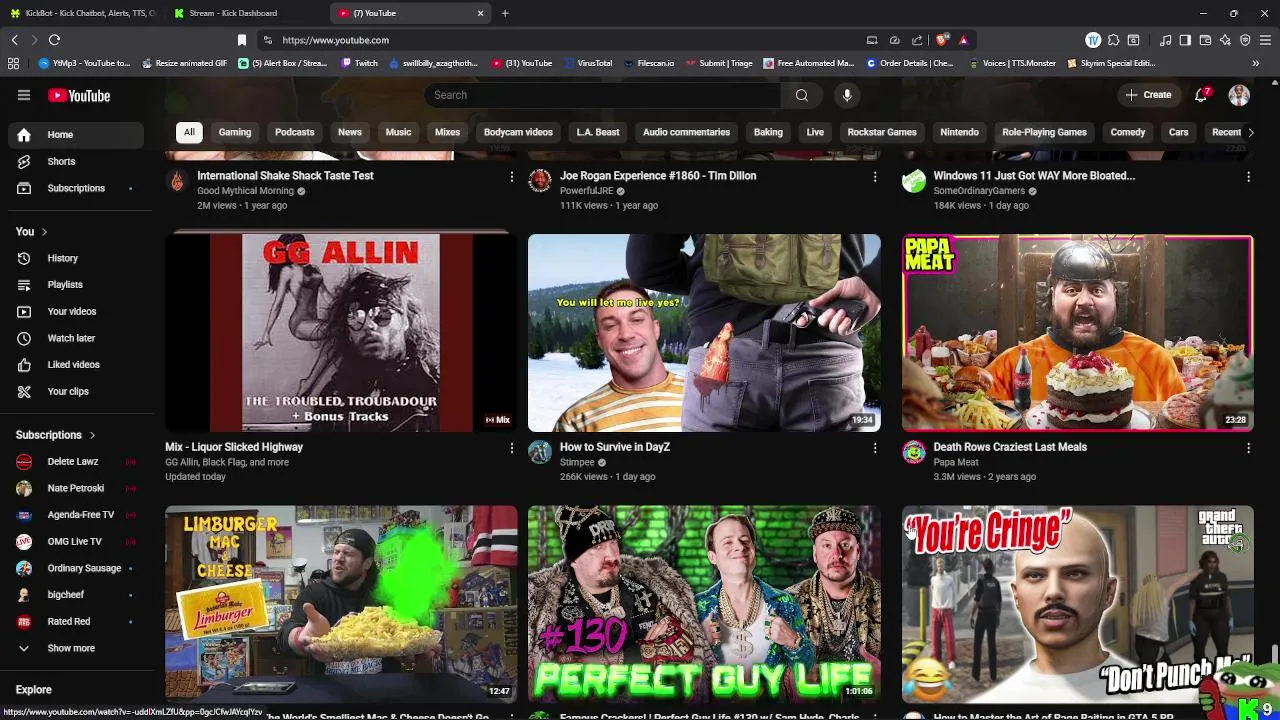The width and height of the screenshot is (1280, 720).
Task: Open the media control music note icon
Action: click(1165, 40)
